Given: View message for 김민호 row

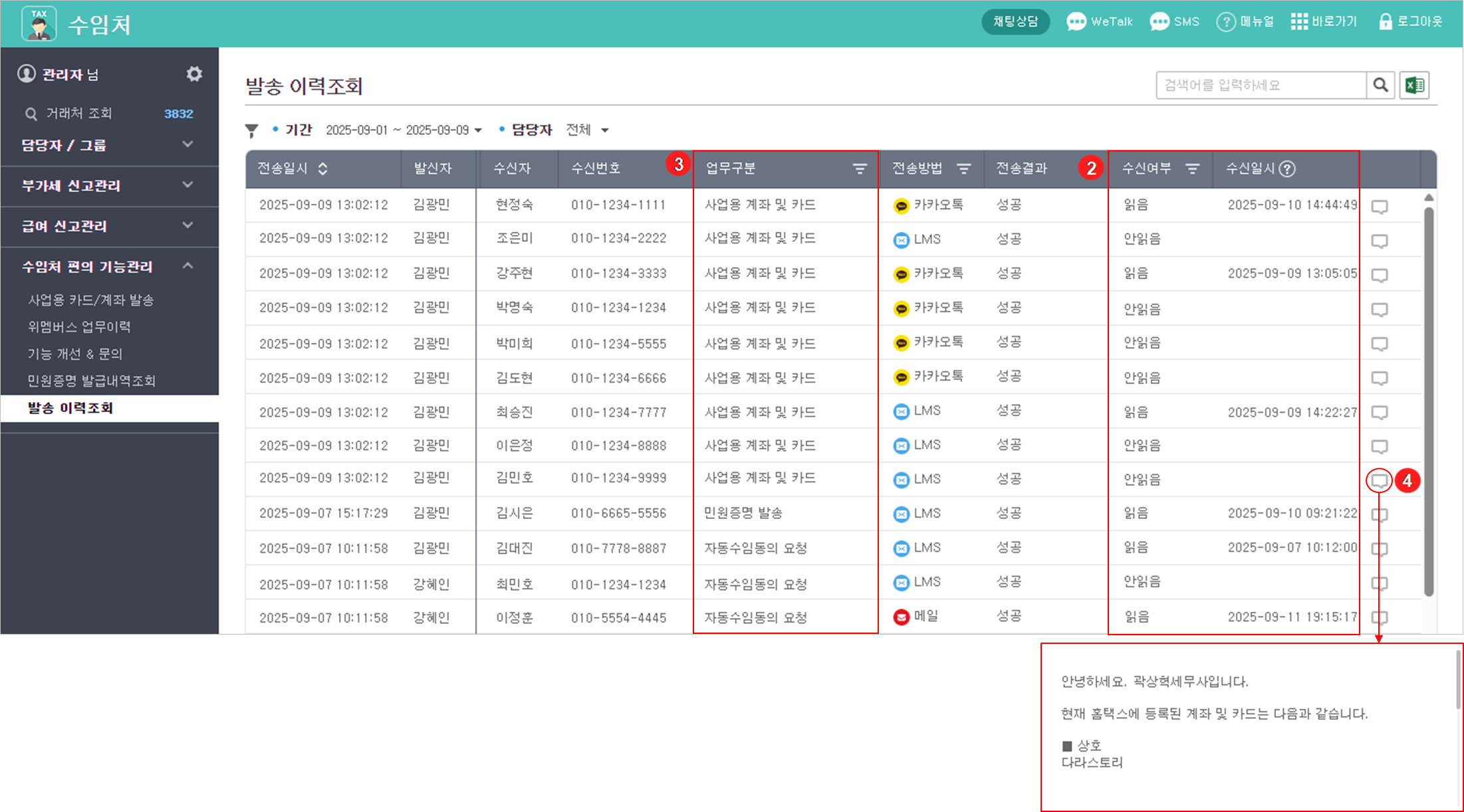Looking at the screenshot, I should tap(1380, 480).
